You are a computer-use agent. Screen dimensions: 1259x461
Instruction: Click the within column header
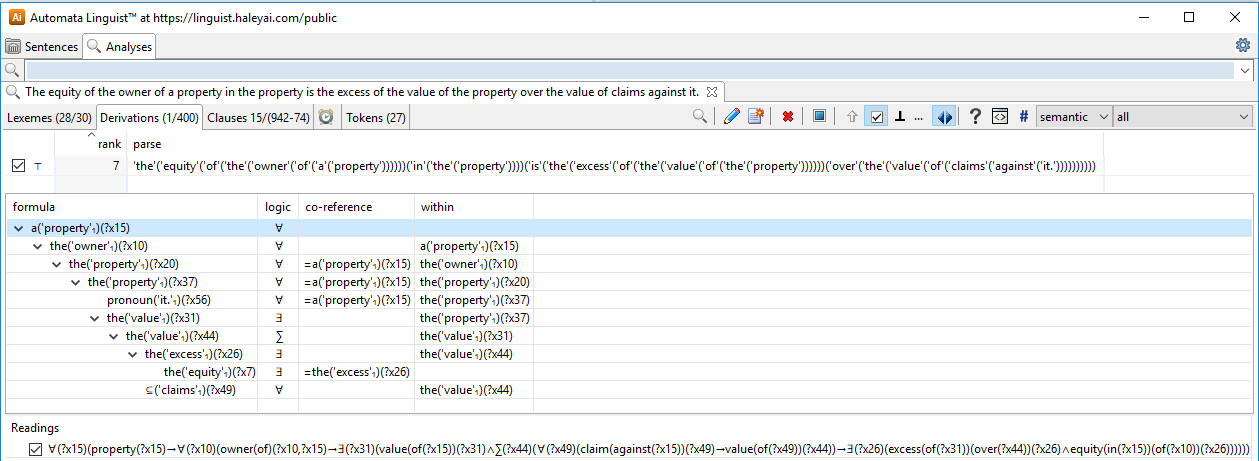(x=438, y=207)
